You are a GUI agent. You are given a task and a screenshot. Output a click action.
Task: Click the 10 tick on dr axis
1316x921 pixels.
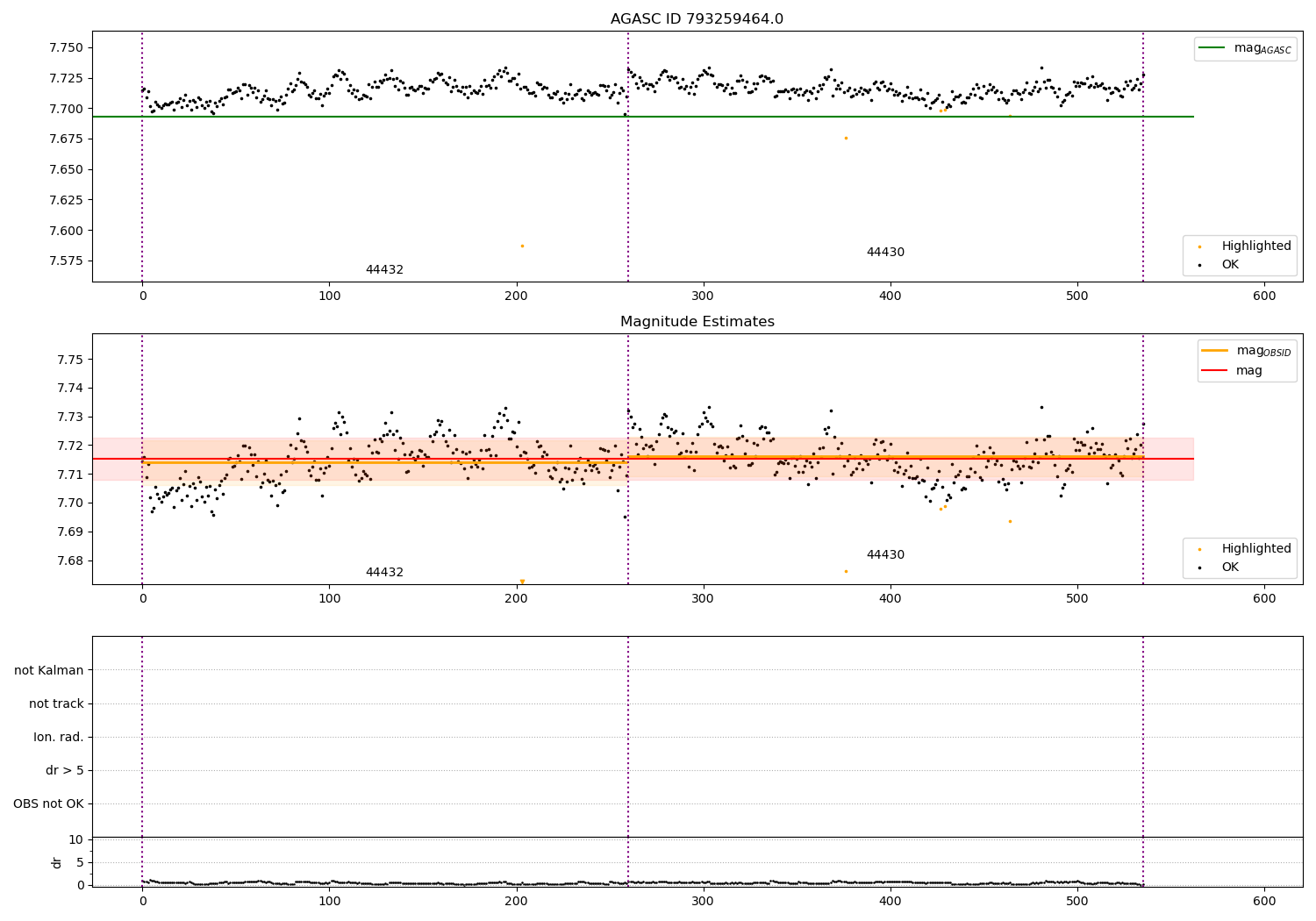click(75, 840)
